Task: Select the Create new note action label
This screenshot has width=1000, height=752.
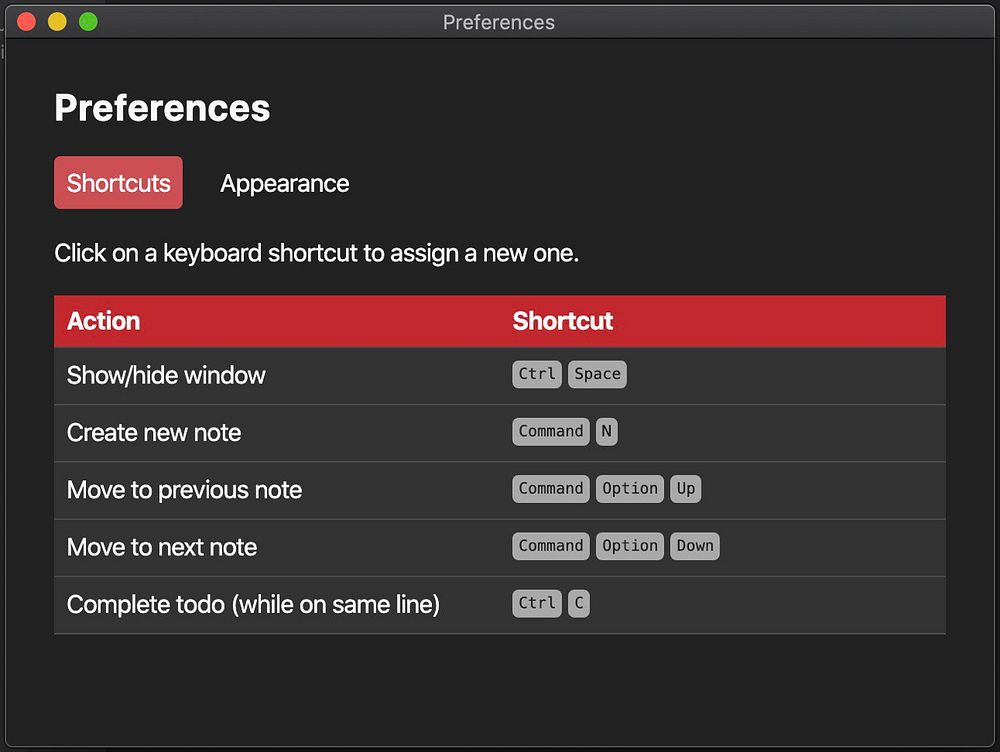Action: click(154, 432)
